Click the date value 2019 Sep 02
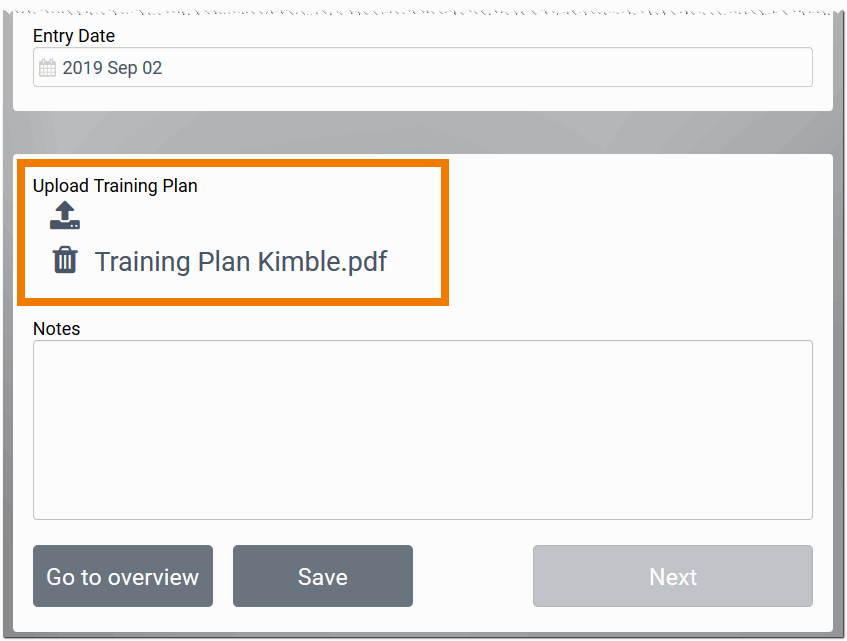Viewport: 847px width, 641px height. click(113, 67)
